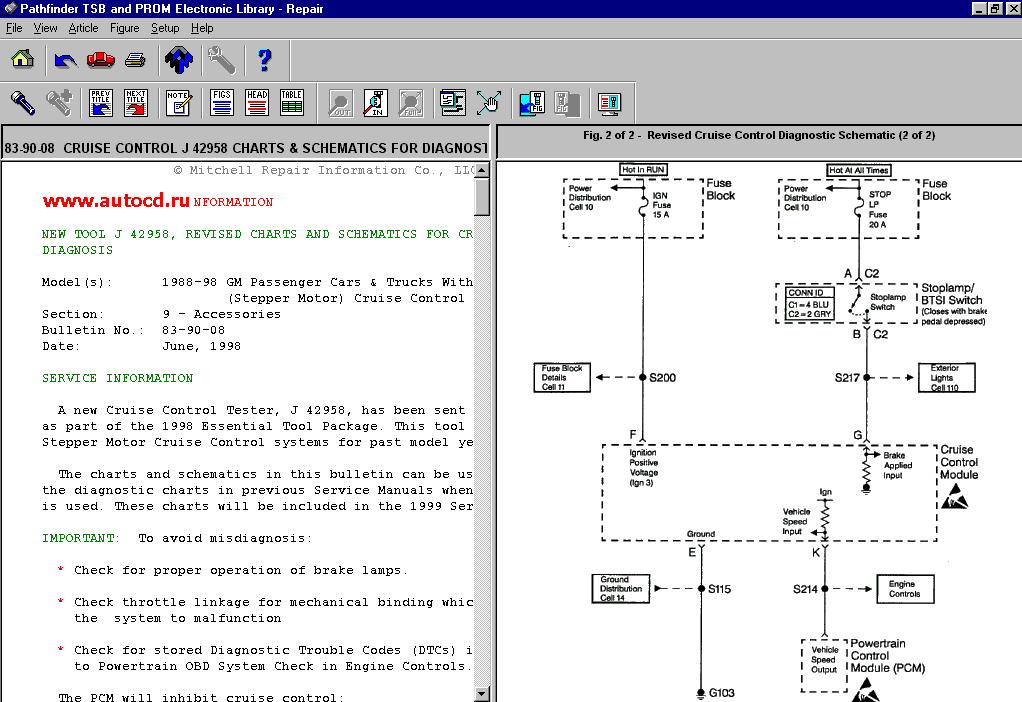Click the grayed wrench tool icon

(x=222, y=60)
